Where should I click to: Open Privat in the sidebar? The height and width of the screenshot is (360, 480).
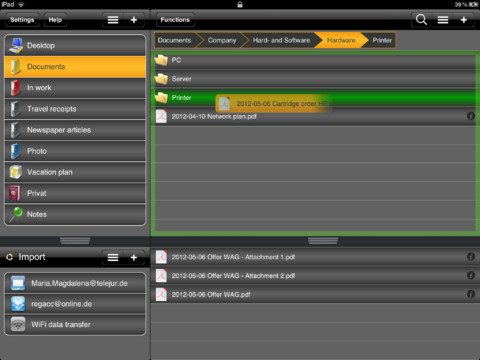click(75, 193)
